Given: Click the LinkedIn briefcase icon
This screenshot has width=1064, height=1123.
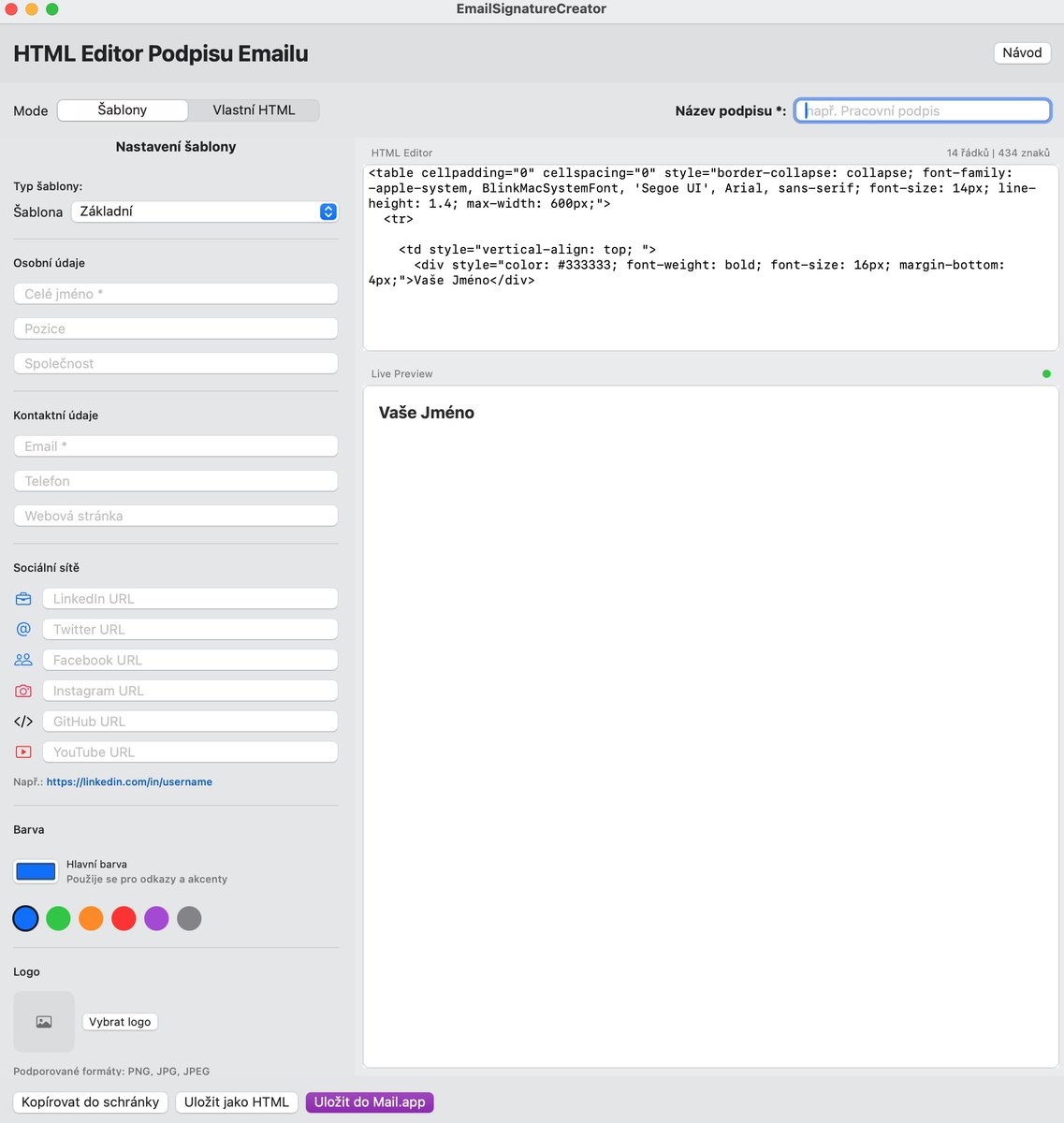Looking at the screenshot, I should [x=23, y=599].
